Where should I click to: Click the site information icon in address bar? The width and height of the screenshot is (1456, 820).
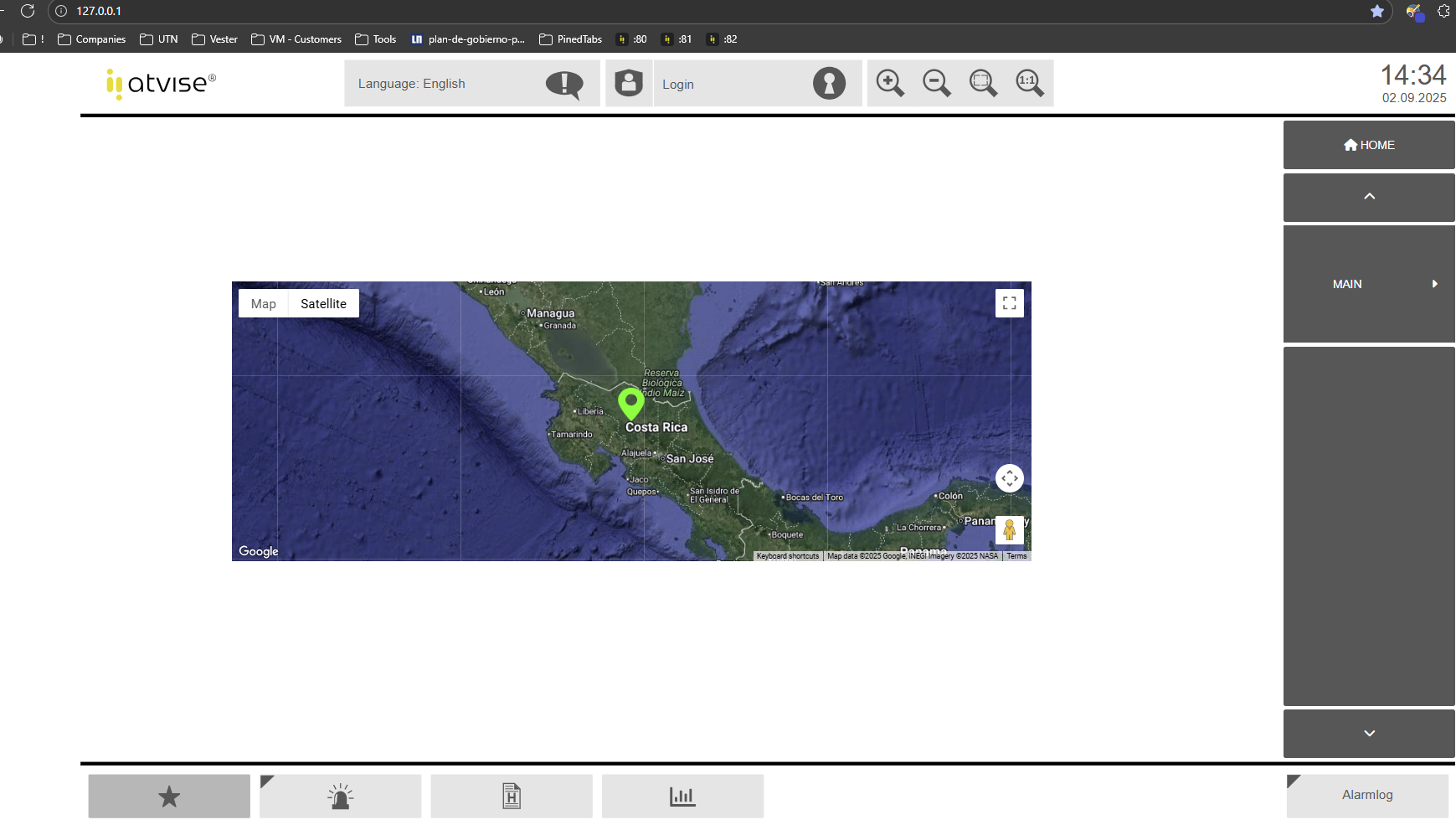[61, 11]
